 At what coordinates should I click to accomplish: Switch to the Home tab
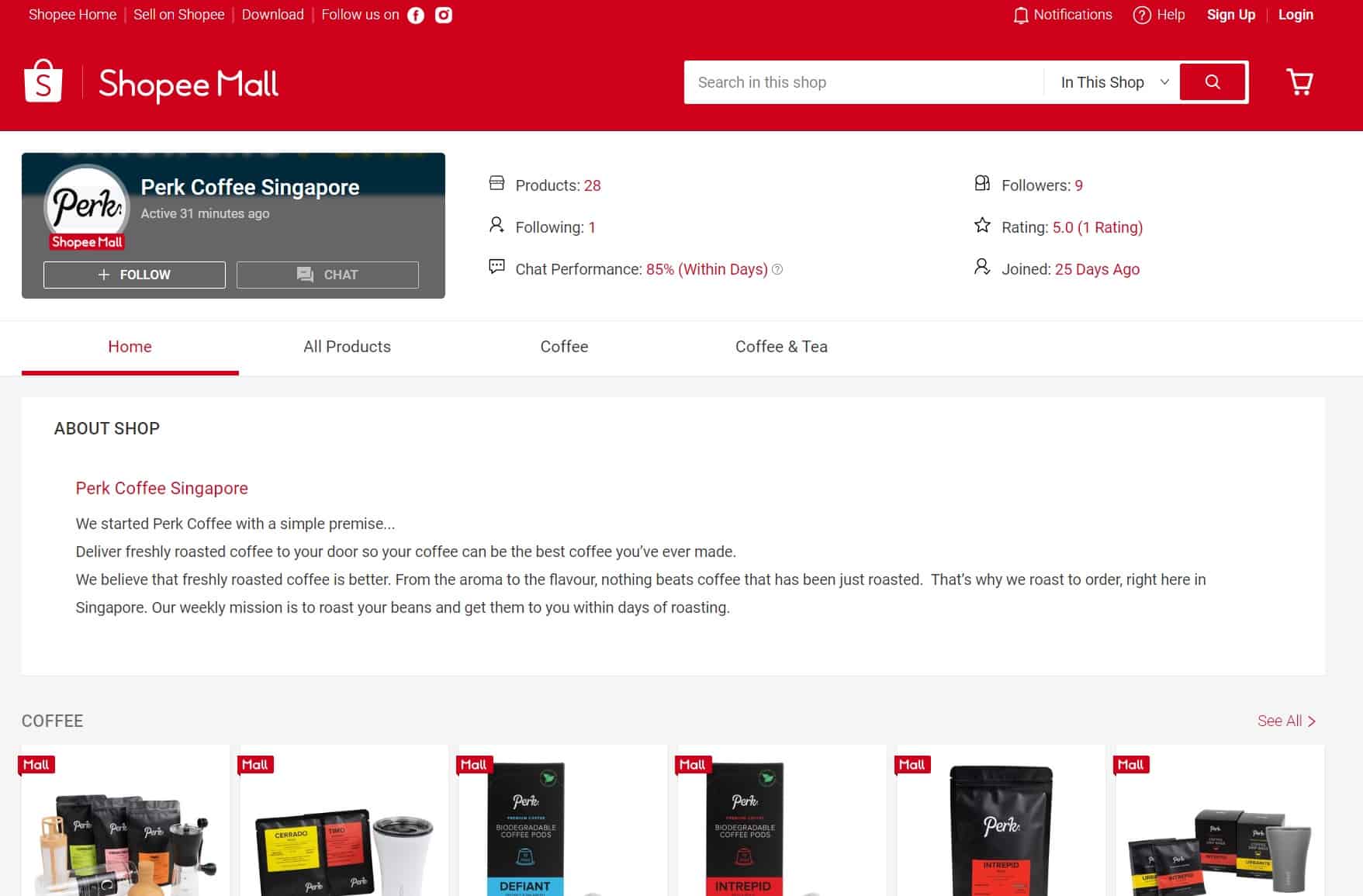tap(130, 347)
